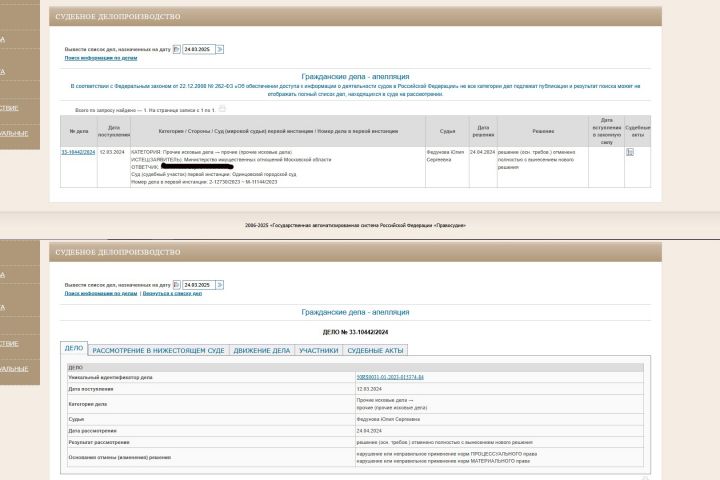
Task: Click the 'Уникальный идентификатор дела' row label
Action: pyautogui.click(x=110, y=377)
